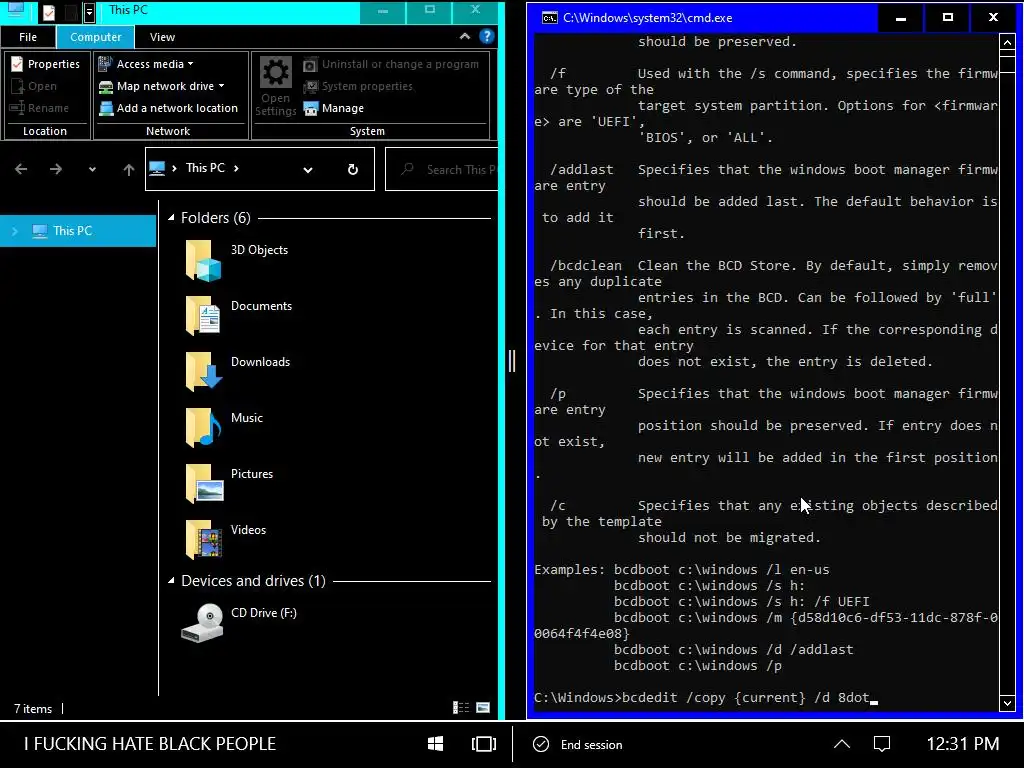The width and height of the screenshot is (1024, 768).
Task: Click the cmd scrollbar down arrow
Action: tap(1006, 703)
